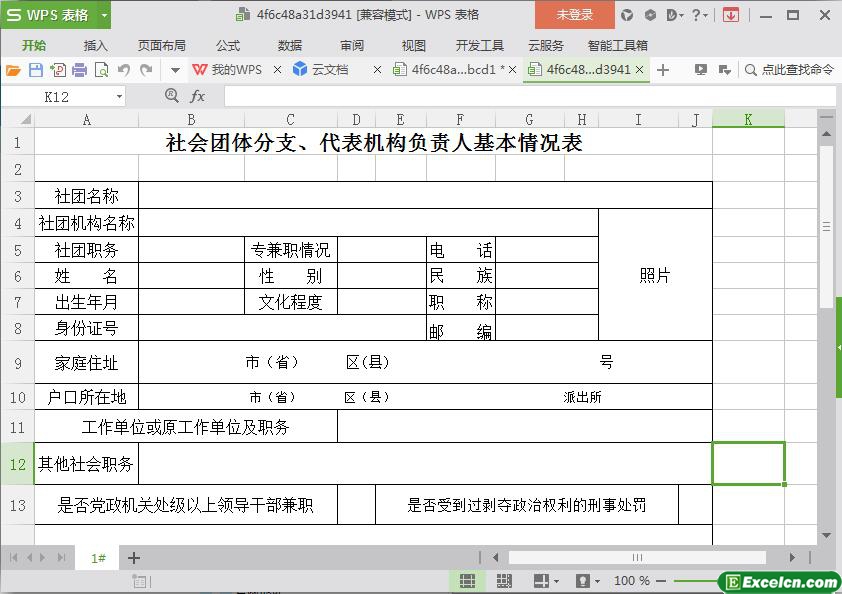842x594 pixels.
Task: Switch to page break preview view
Action: (504, 581)
